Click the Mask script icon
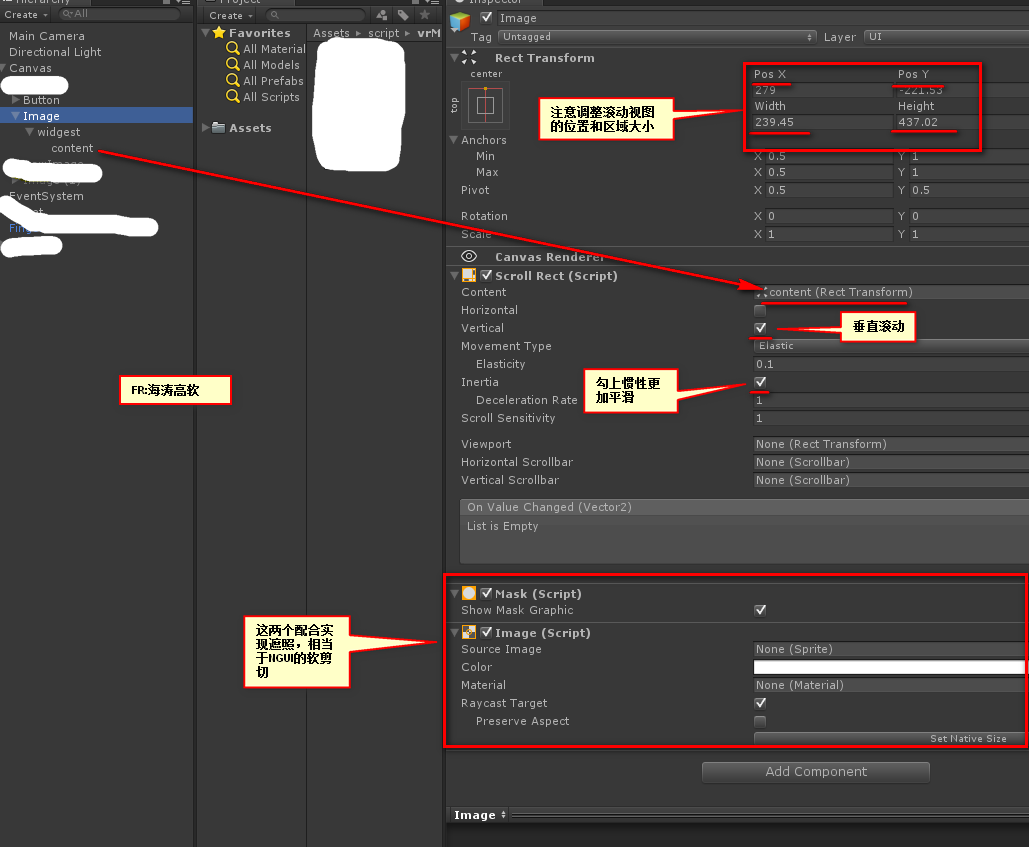The image size is (1029, 847). (x=469, y=594)
